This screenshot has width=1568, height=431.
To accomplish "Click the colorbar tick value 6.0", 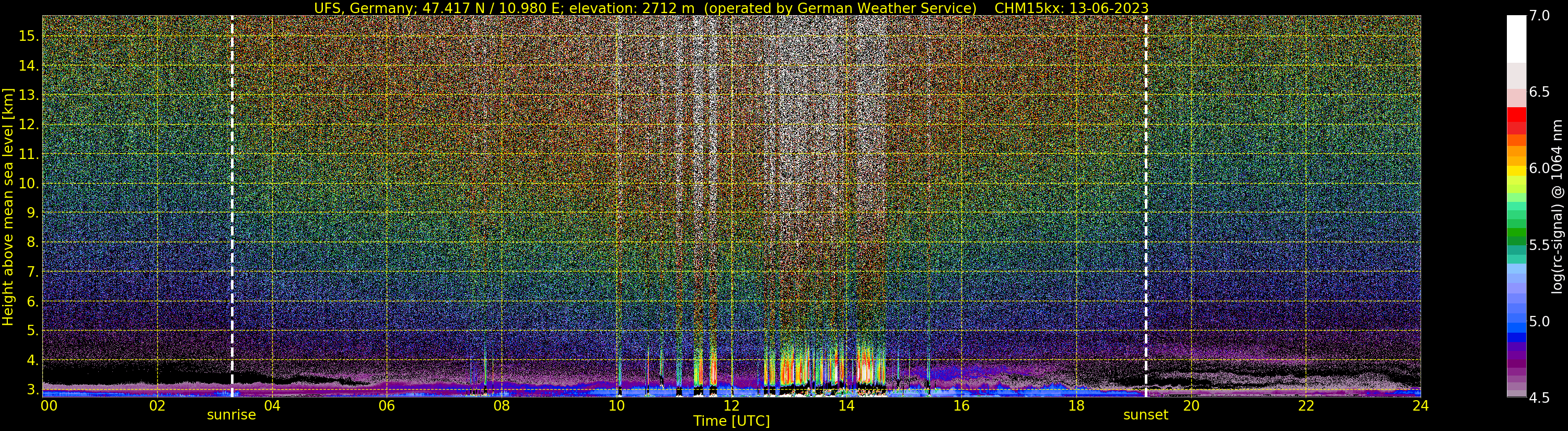I will point(1539,168).
